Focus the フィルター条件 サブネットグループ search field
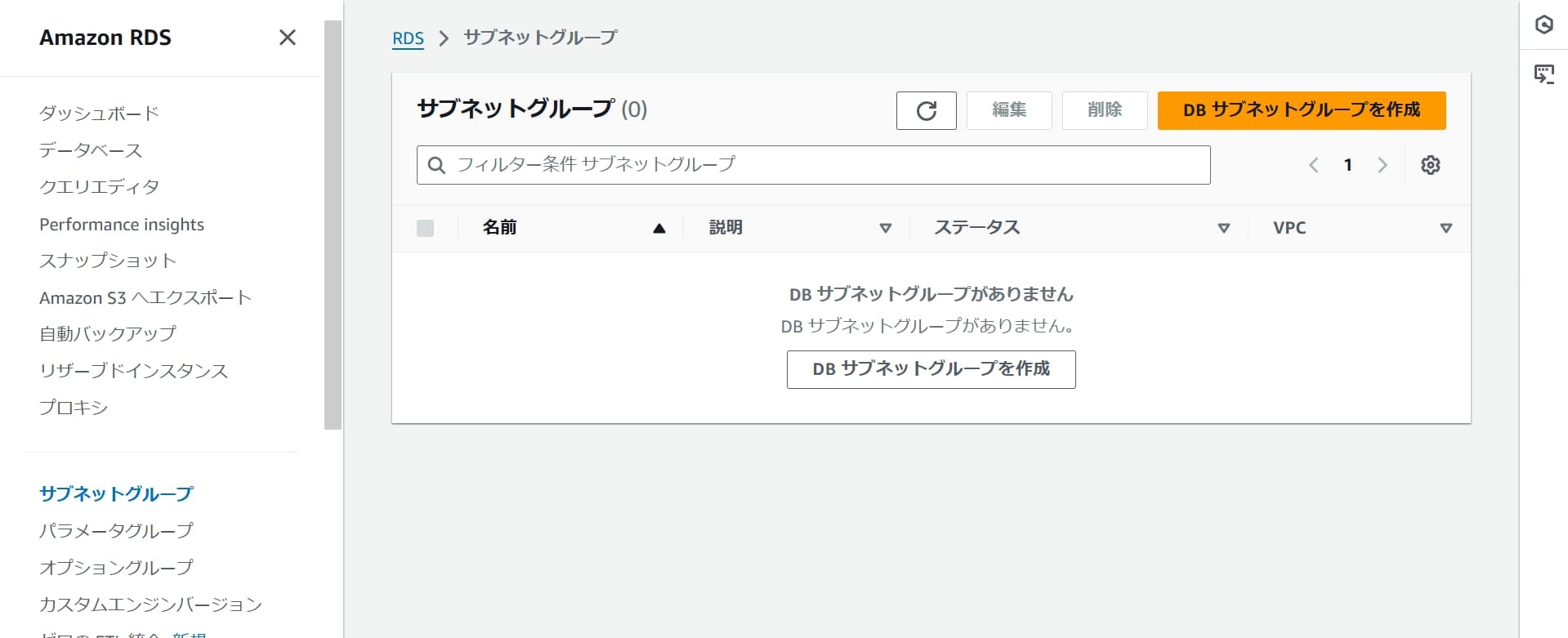This screenshot has height=638, width=1568. point(813,165)
